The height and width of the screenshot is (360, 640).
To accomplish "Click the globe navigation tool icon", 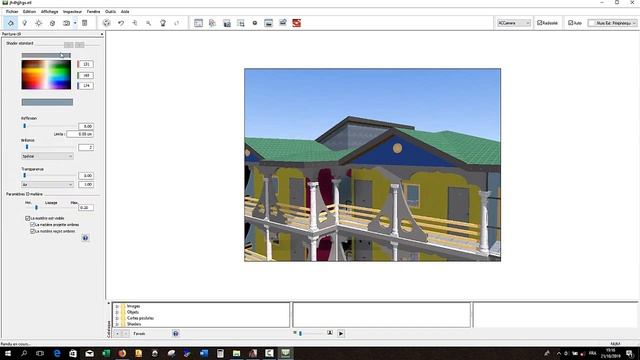I will point(107,23).
